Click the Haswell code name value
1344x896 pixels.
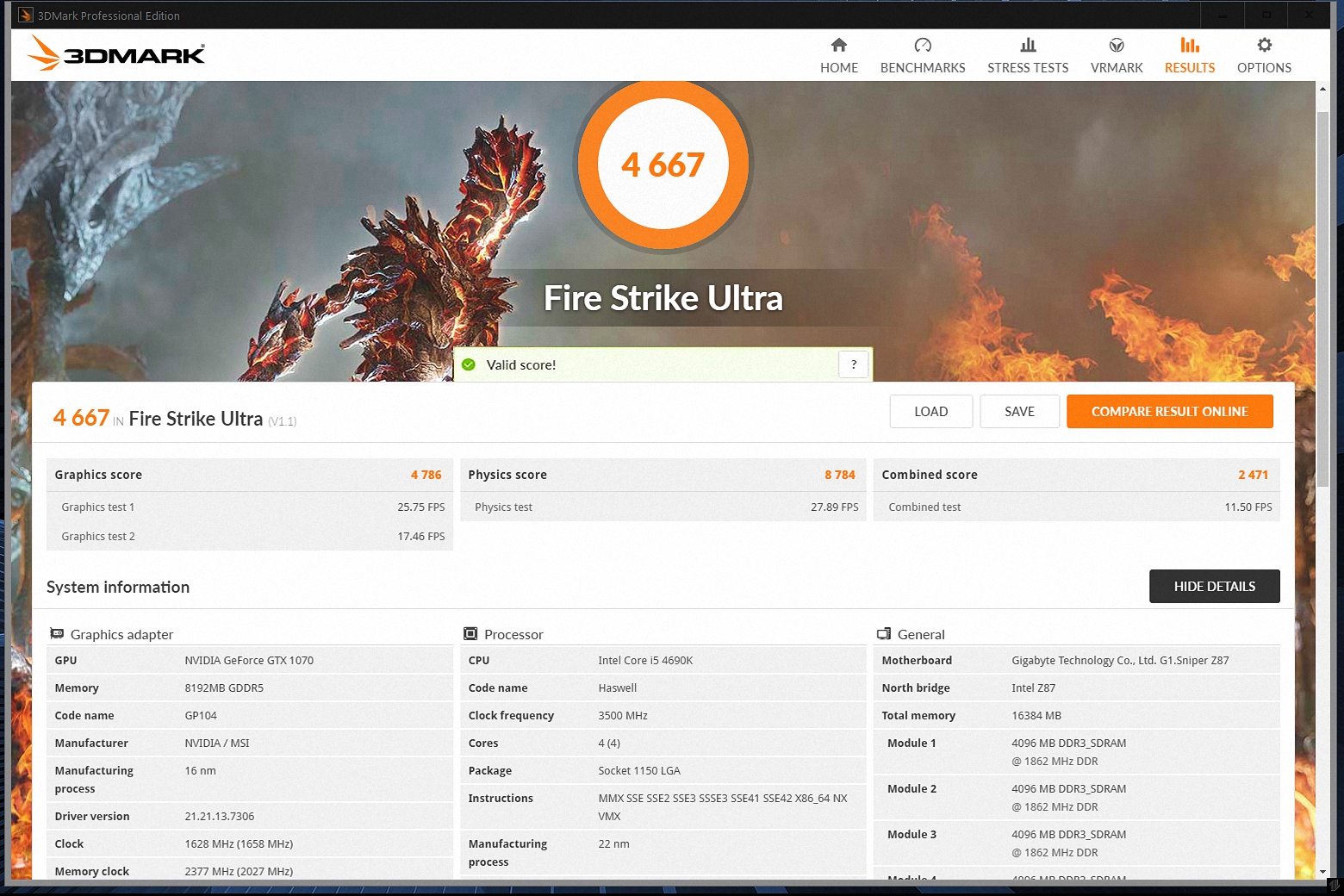pyautogui.click(x=618, y=688)
